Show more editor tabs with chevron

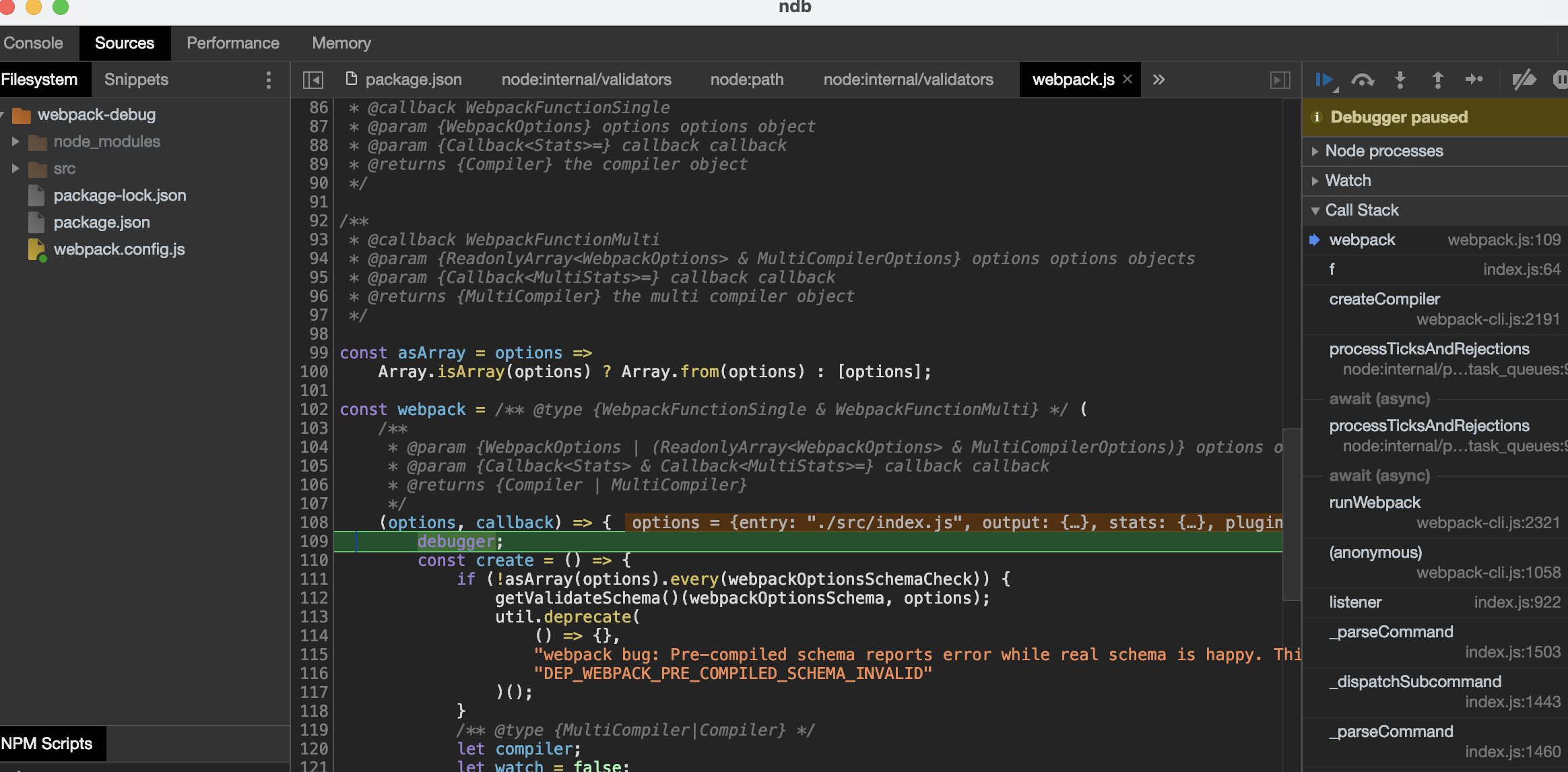(x=1158, y=80)
